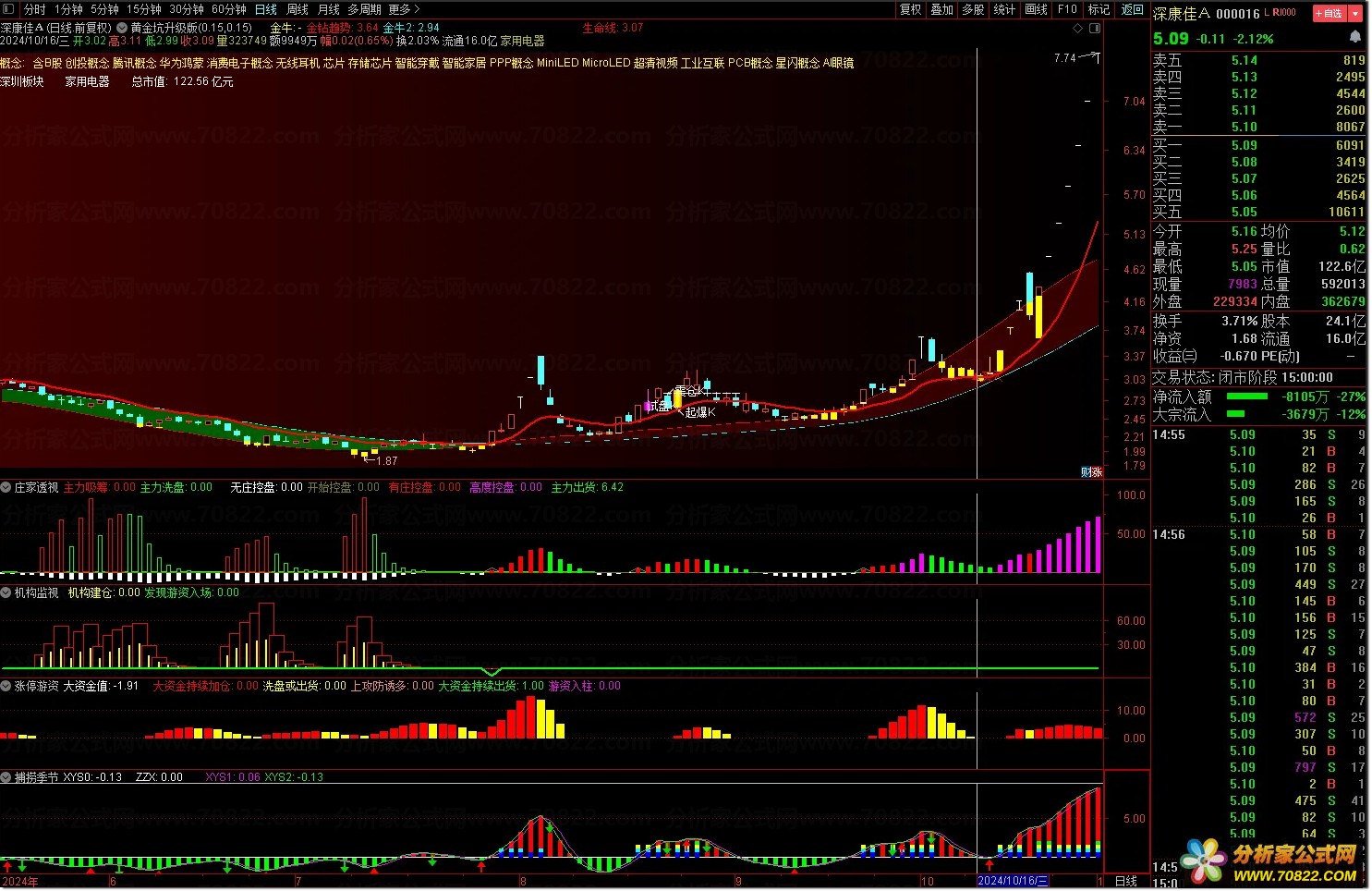1372x891 pixels.
Task: Click the MiniLED concept link
Action: (558, 63)
